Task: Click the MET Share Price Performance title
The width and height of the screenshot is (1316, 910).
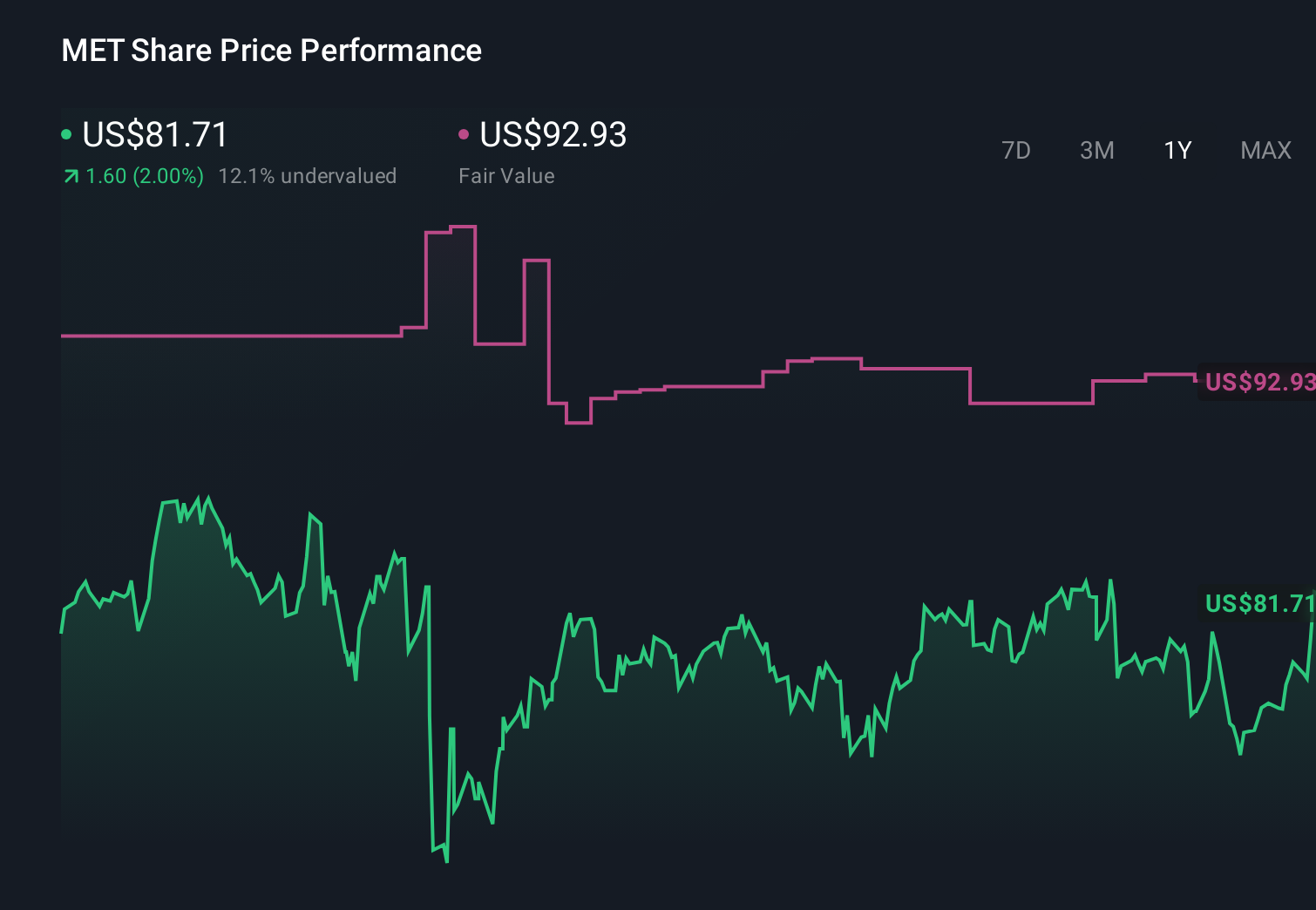Action: (271, 50)
